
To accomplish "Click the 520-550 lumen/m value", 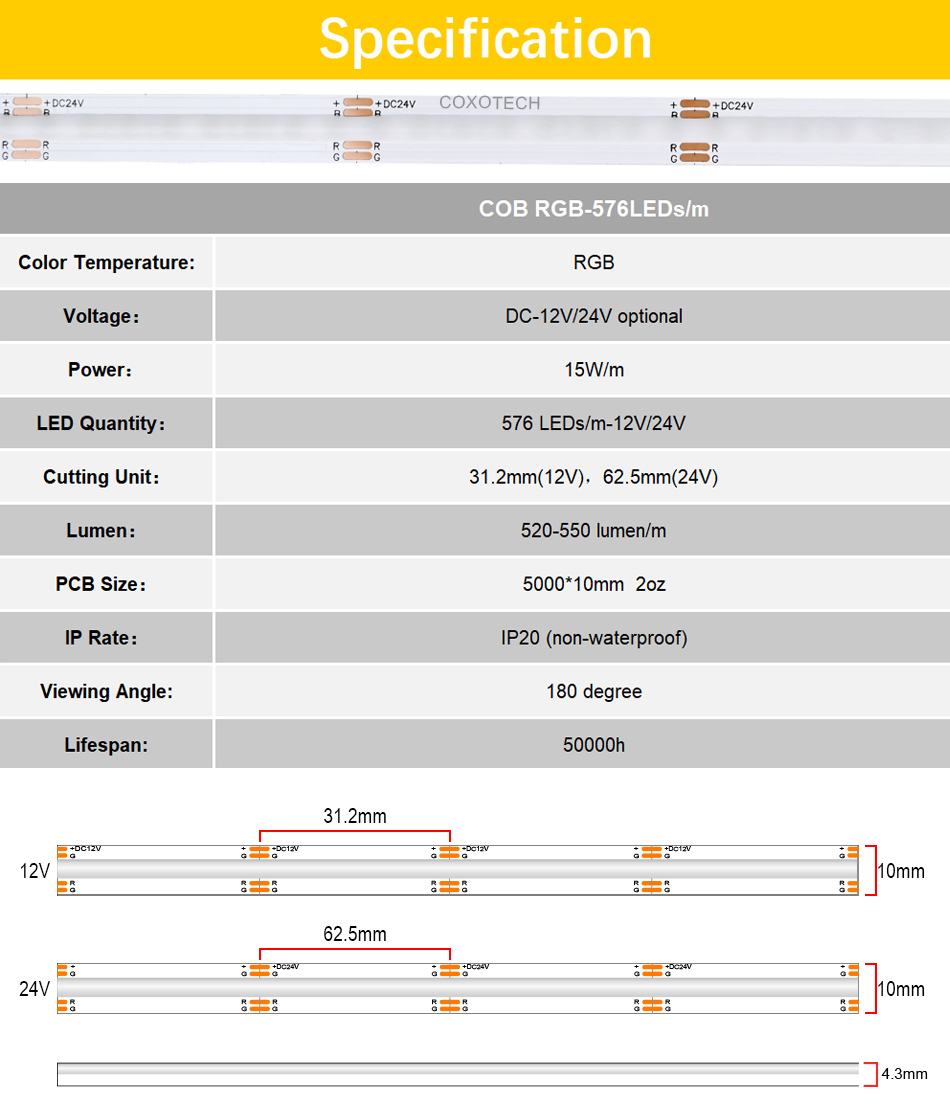I will 593,530.
